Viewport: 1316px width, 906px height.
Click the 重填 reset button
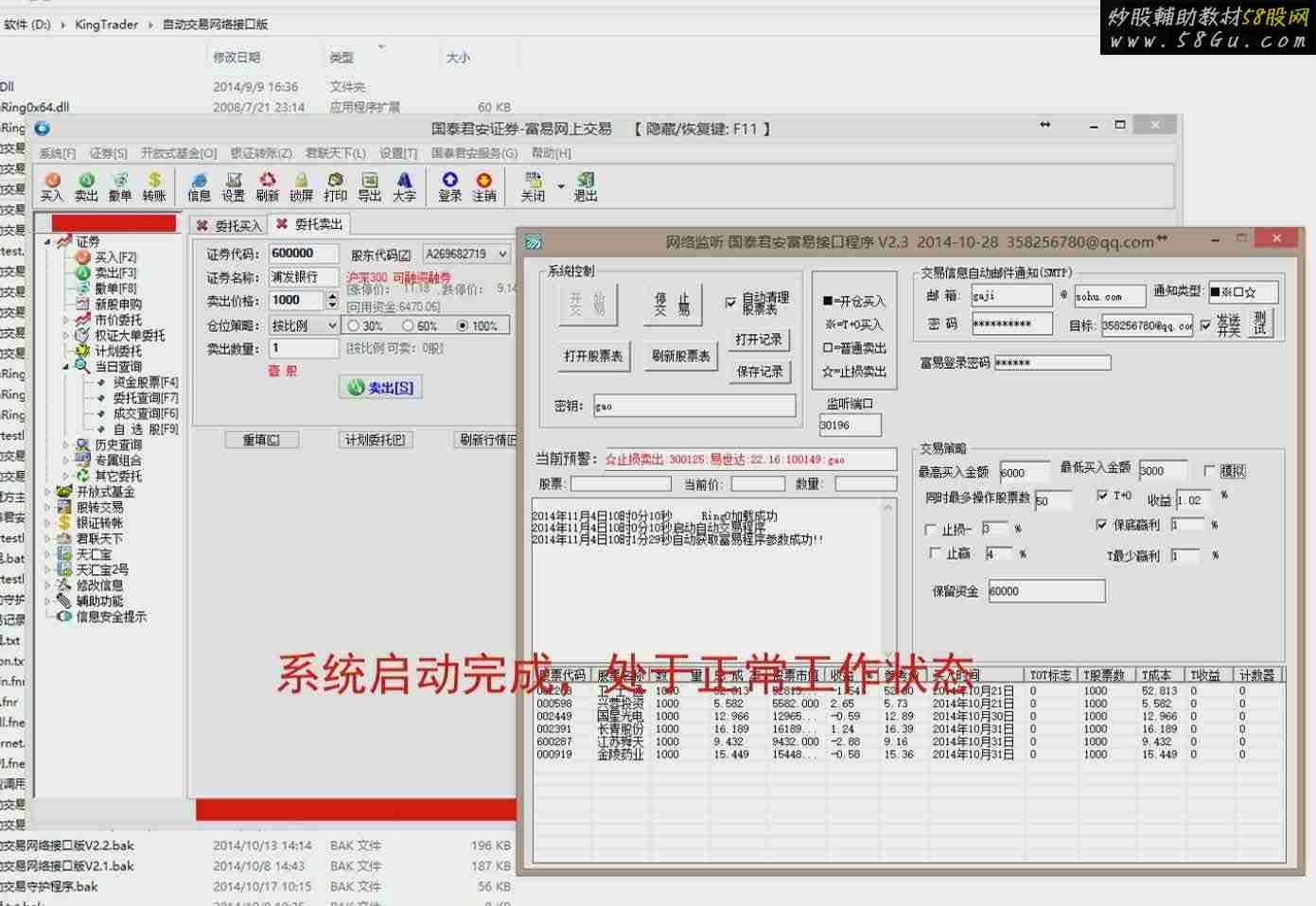(261, 440)
